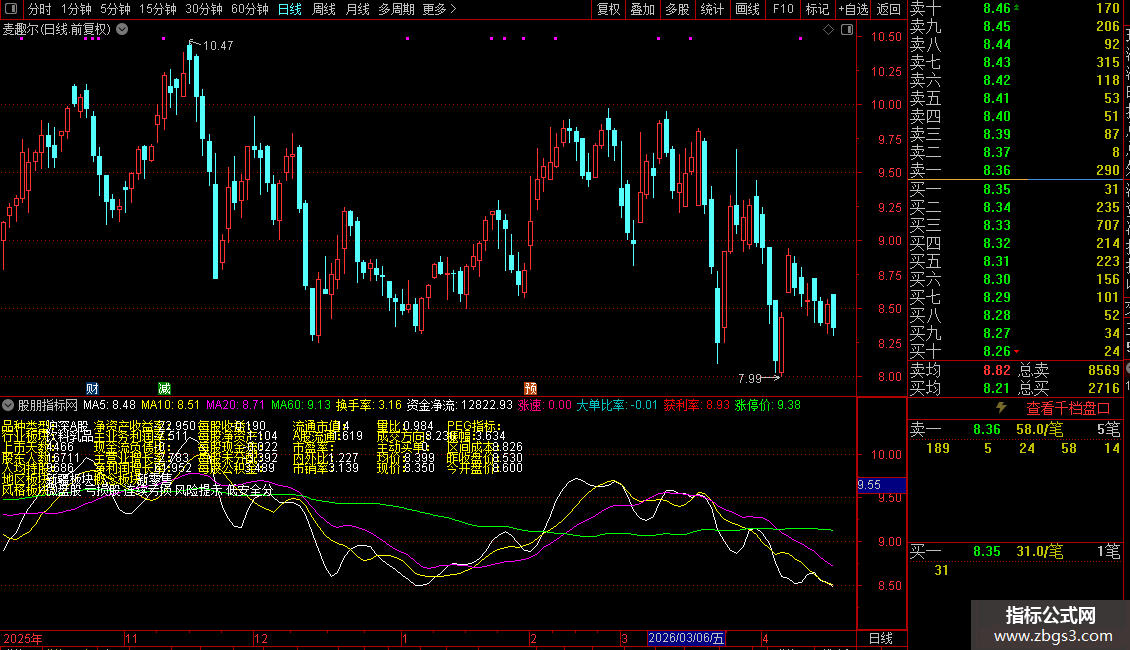This screenshot has width=1130, height=650.
Task: Click the 预 forecast marker on chart
Action: pos(530,388)
